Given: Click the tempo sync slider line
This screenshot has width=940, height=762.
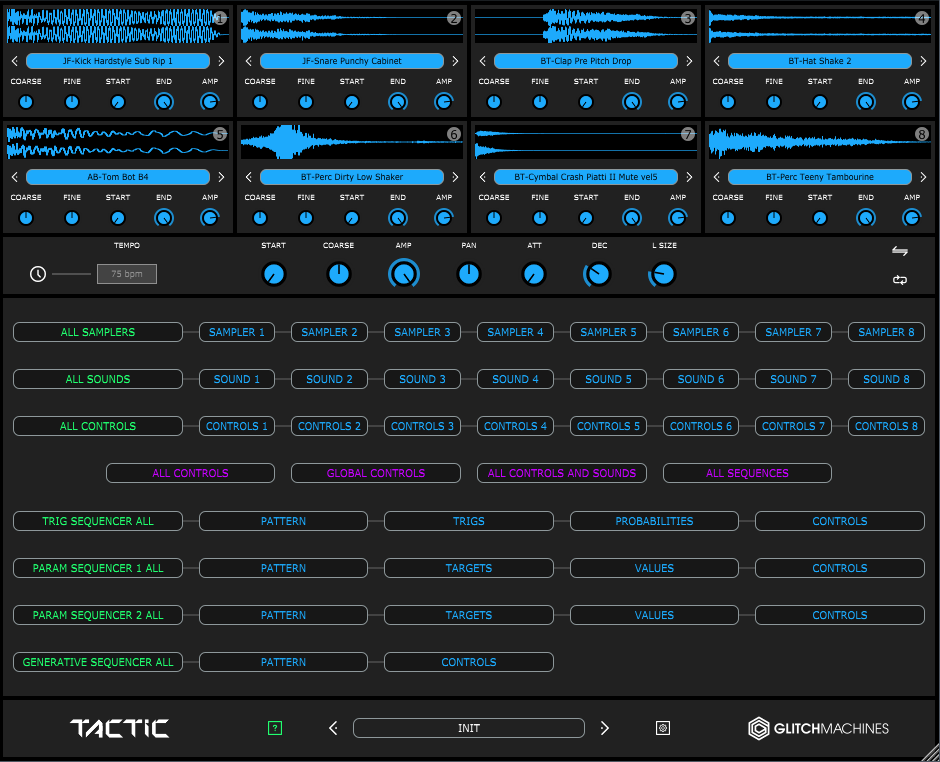Looking at the screenshot, I should point(71,274).
